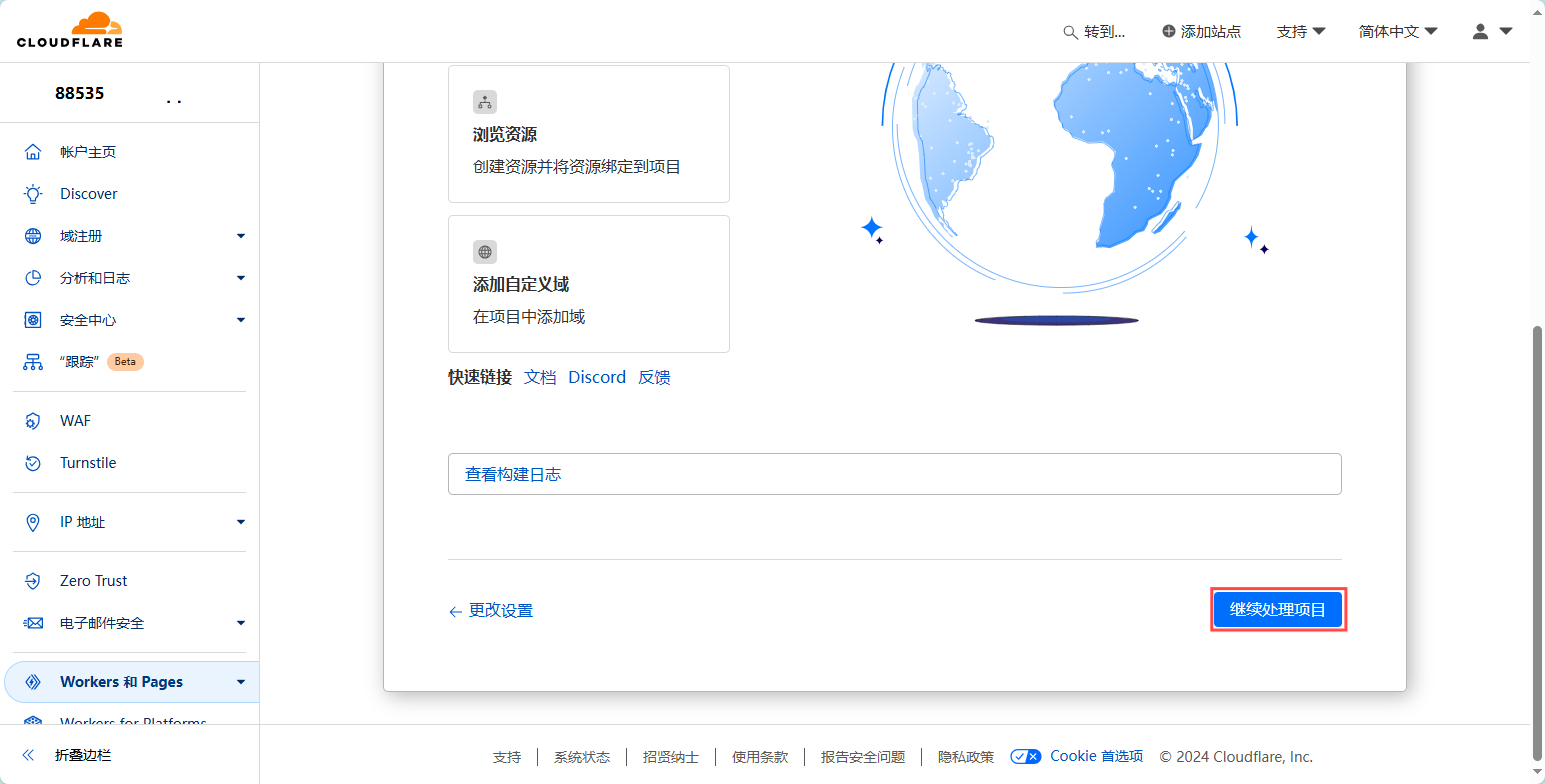Click the 继续处理项目 button
1545x784 pixels.
pyautogui.click(x=1278, y=610)
